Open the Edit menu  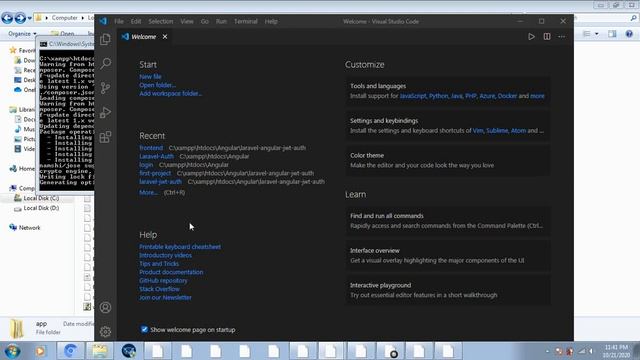pyautogui.click(x=136, y=21)
